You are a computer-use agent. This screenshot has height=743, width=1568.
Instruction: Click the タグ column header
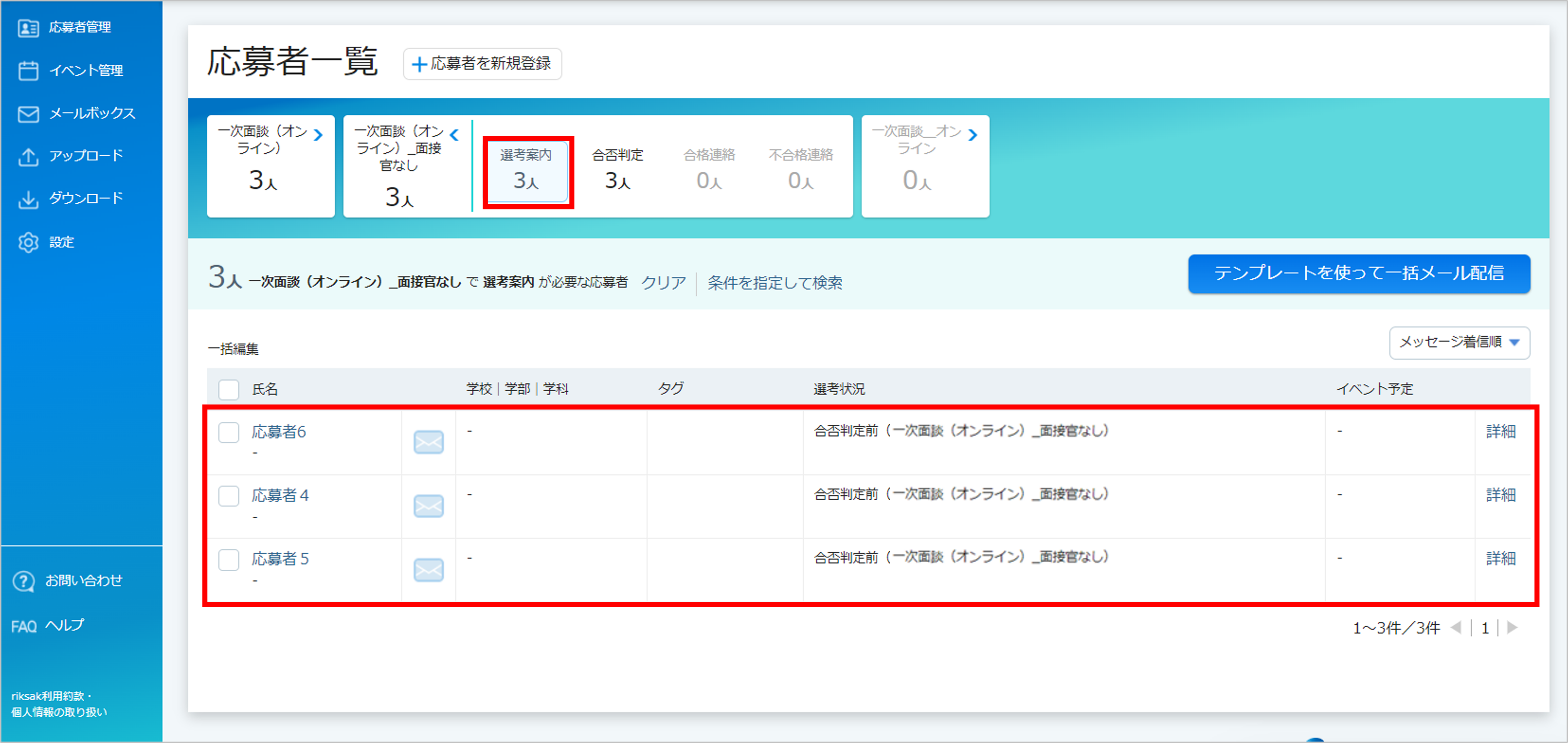pos(670,389)
